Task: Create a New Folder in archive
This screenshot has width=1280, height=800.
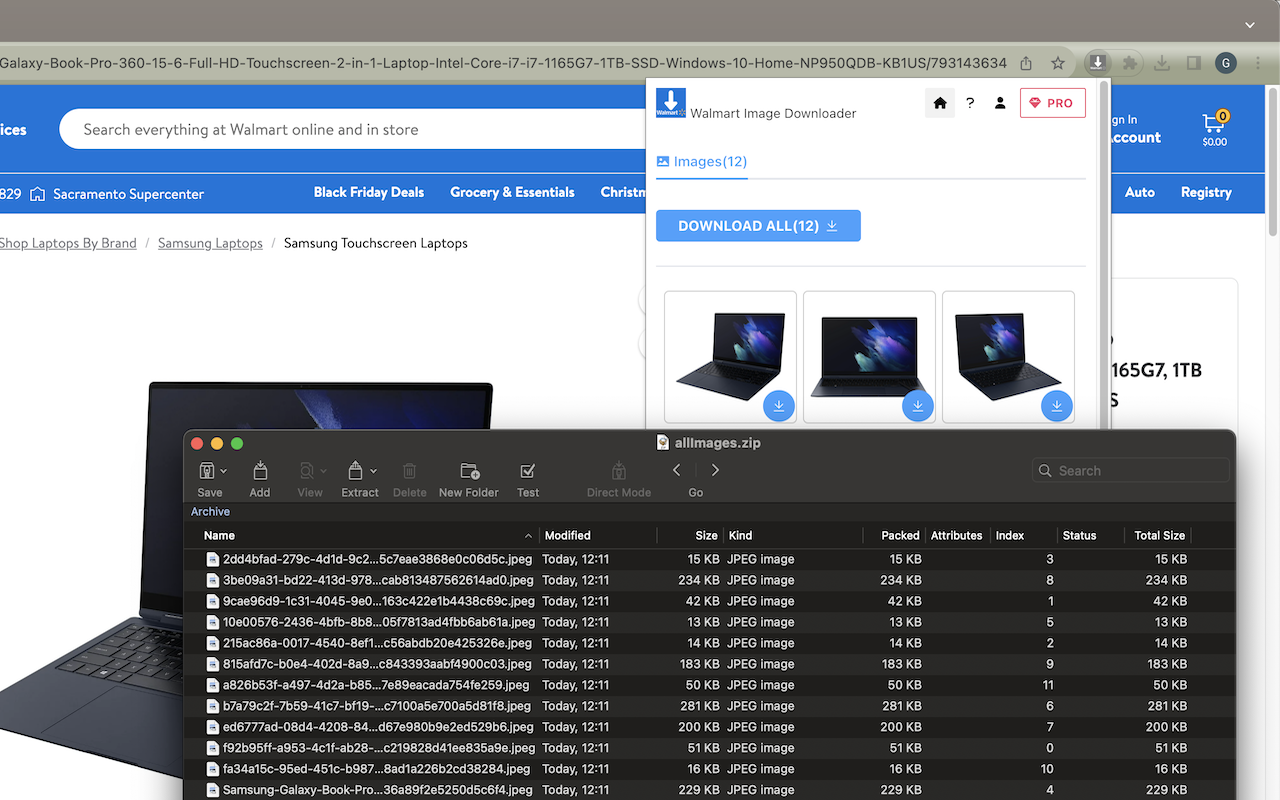Action: [x=469, y=478]
